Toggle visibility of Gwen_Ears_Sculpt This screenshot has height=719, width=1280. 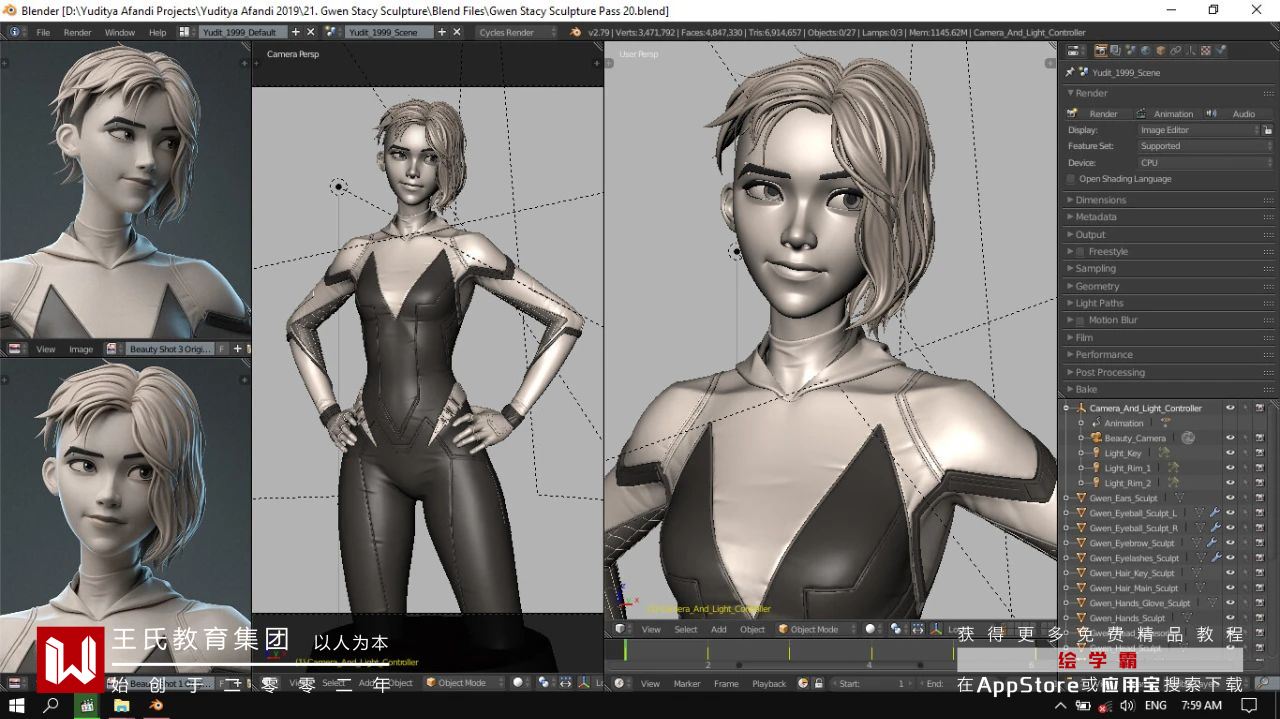(x=1230, y=498)
